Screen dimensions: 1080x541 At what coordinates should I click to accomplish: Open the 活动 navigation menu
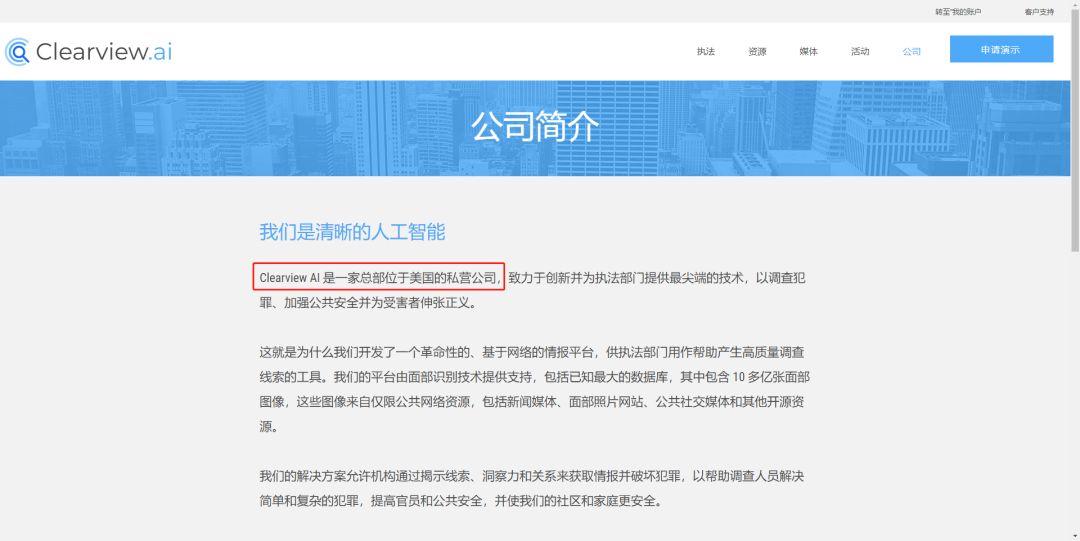860,52
